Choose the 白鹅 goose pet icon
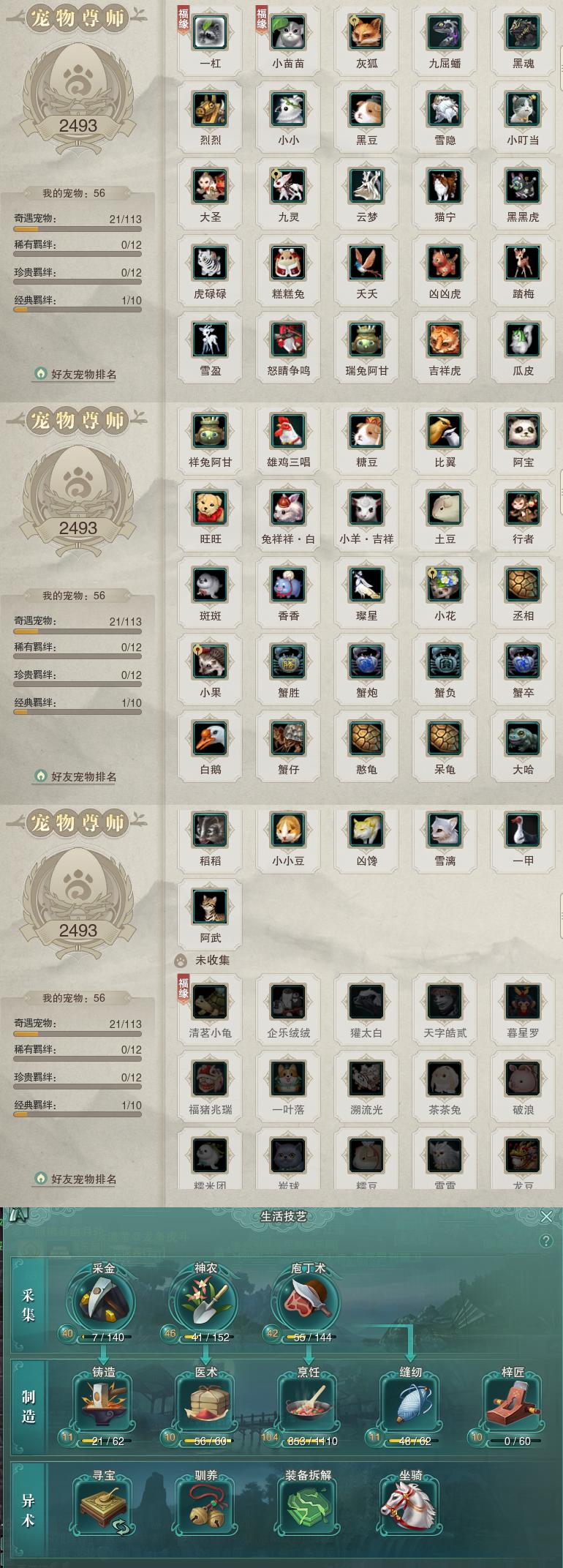Screen dimensions: 563x1568 (x=210, y=739)
